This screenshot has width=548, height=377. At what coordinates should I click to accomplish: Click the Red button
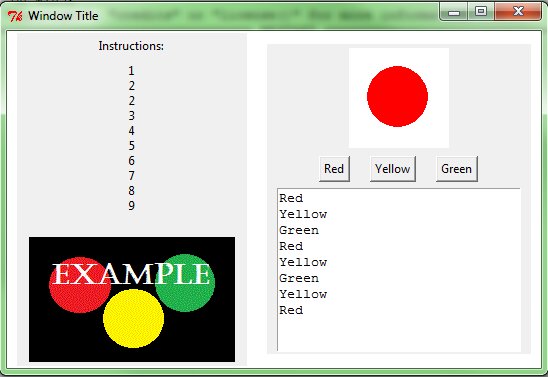(x=334, y=169)
